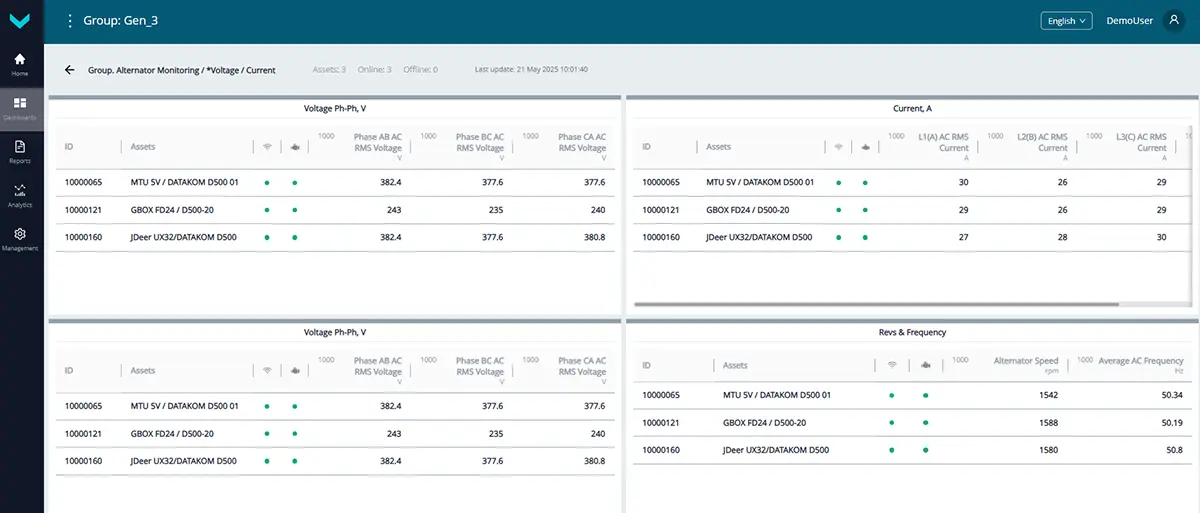Click the Assets column header in Revs & Frequency table

[x=735, y=366]
